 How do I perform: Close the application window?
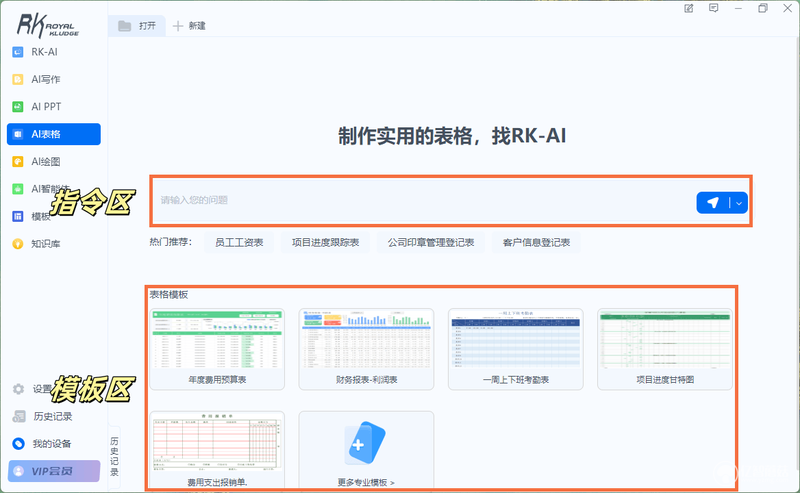click(x=787, y=8)
